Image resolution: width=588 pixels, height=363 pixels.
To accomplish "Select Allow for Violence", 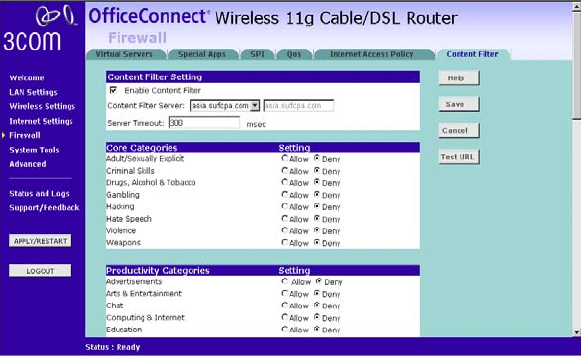I will [285, 230].
